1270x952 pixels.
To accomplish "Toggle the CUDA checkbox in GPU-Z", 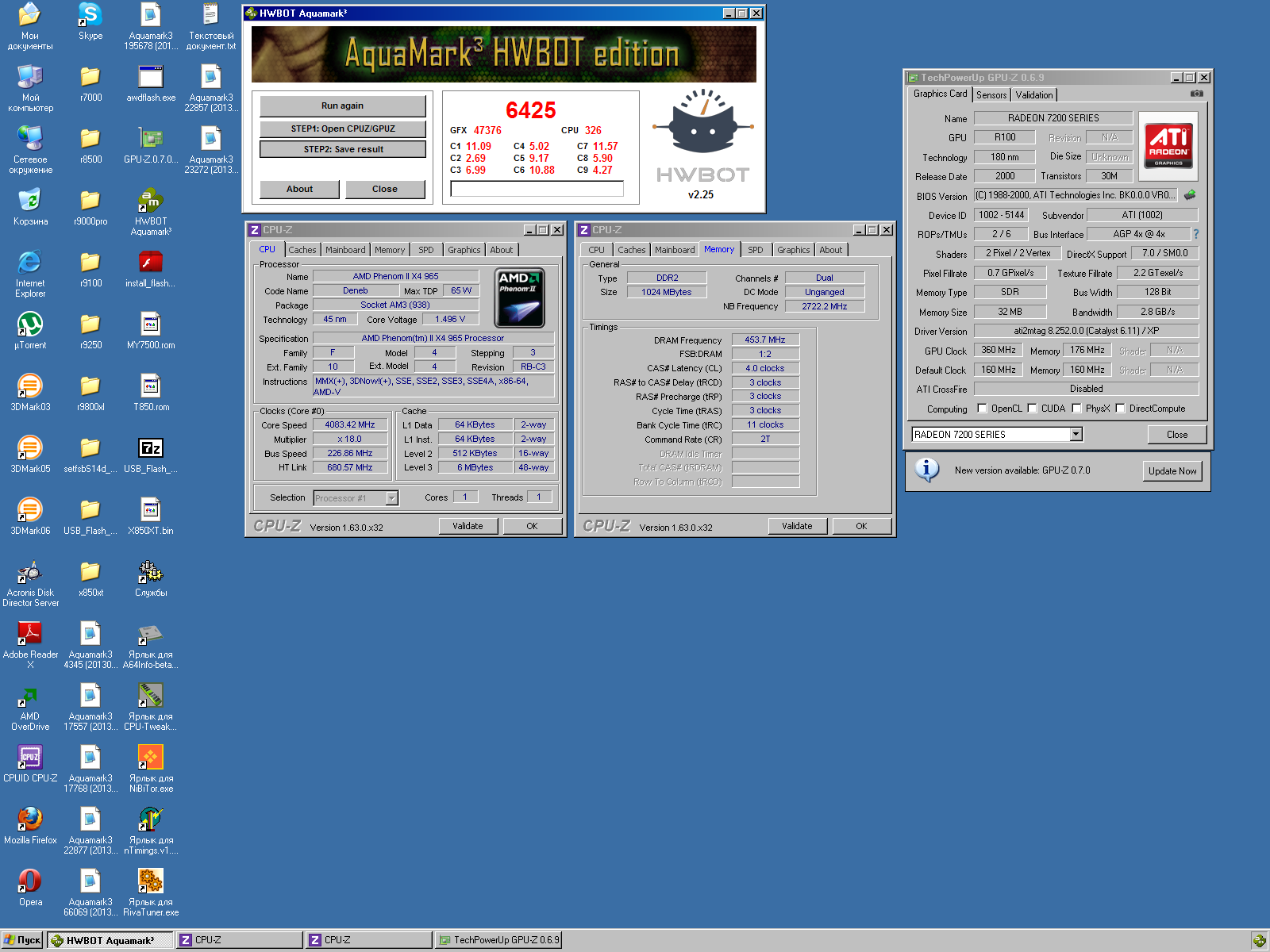I will pyautogui.click(x=1033, y=409).
